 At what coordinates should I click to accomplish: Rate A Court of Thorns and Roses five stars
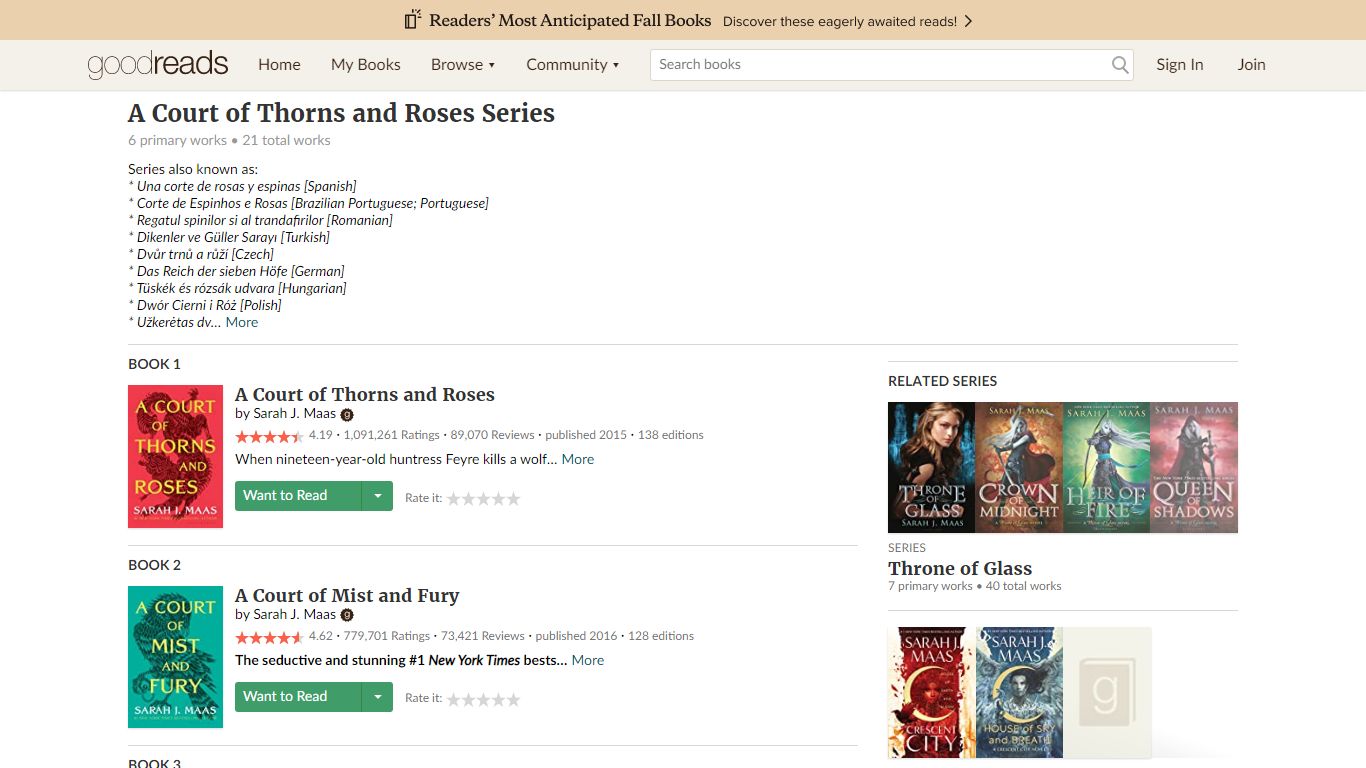514,498
